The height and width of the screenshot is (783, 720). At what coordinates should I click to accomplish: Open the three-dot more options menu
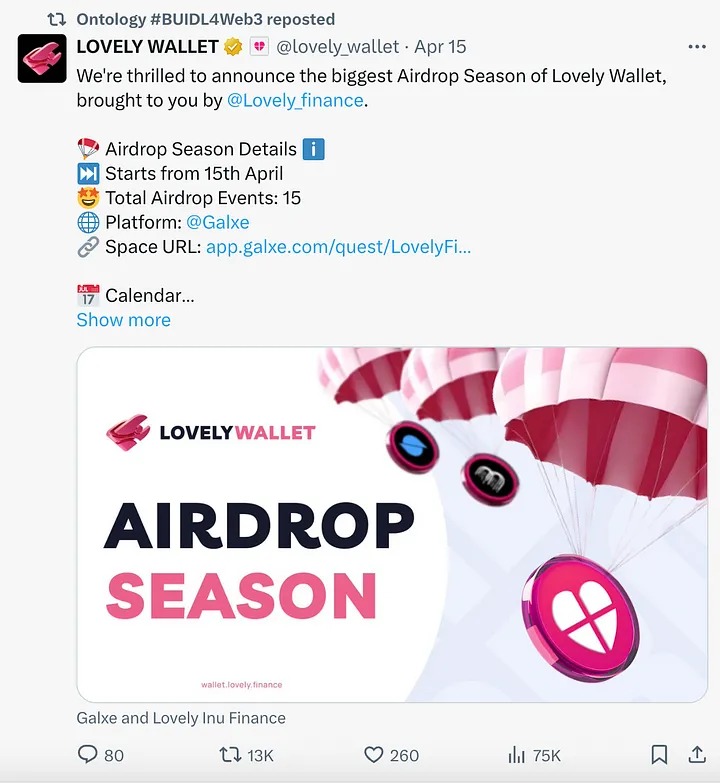click(x=697, y=47)
